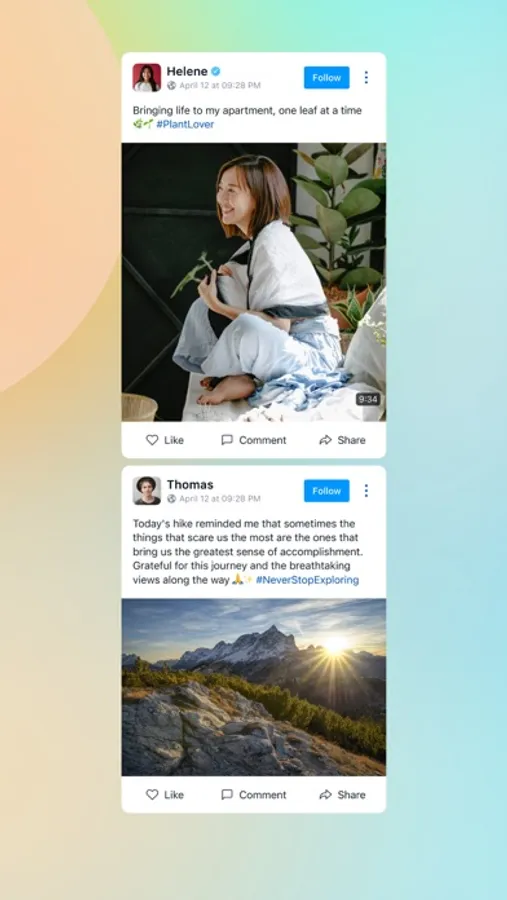Image resolution: width=507 pixels, height=900 pixels.
Task: Share Helene's post
Action: [342, 440]
